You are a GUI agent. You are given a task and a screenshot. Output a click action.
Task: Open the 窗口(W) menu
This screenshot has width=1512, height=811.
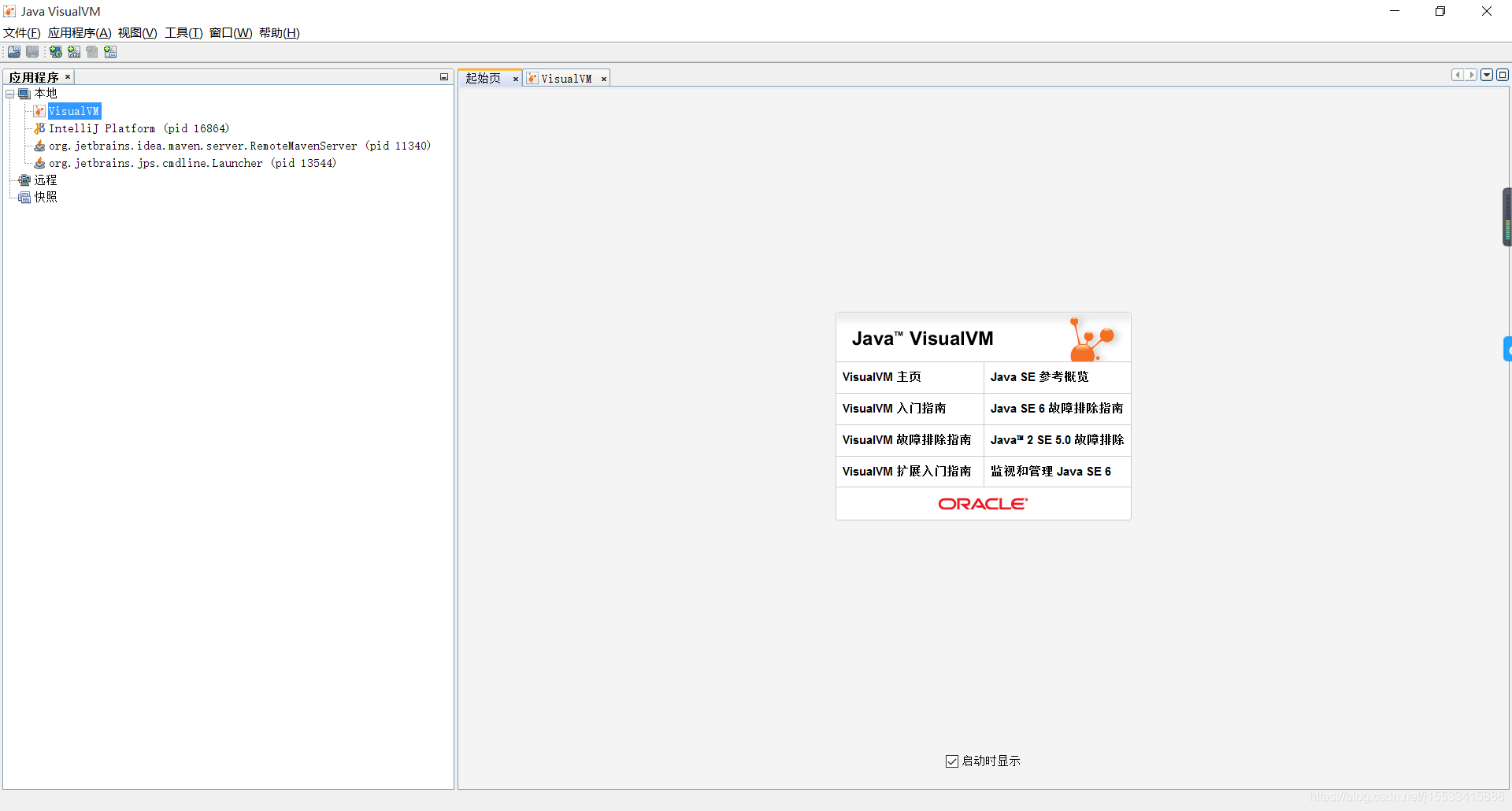[231, 33]
